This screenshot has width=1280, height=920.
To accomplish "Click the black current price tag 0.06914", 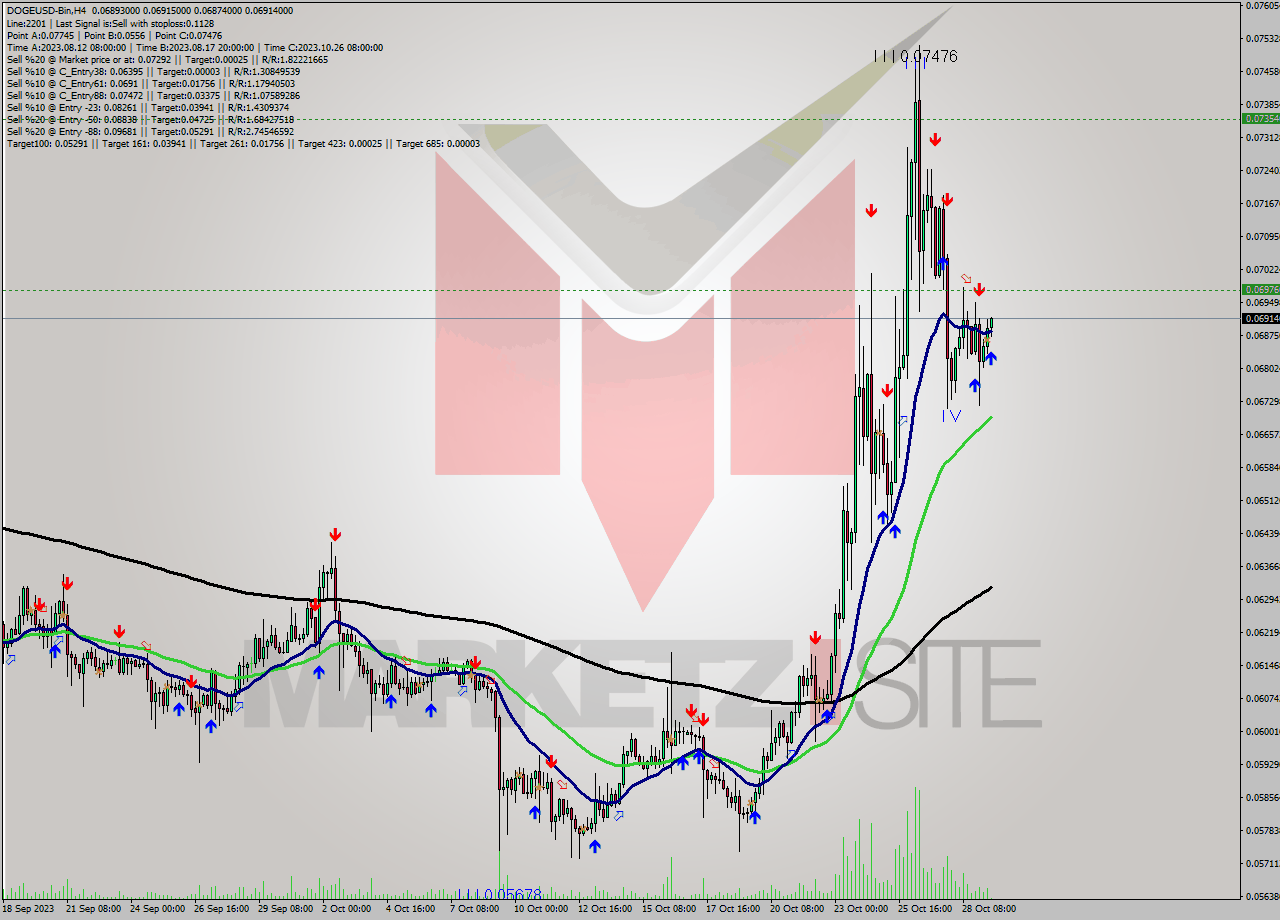I will coord(1260,318).
